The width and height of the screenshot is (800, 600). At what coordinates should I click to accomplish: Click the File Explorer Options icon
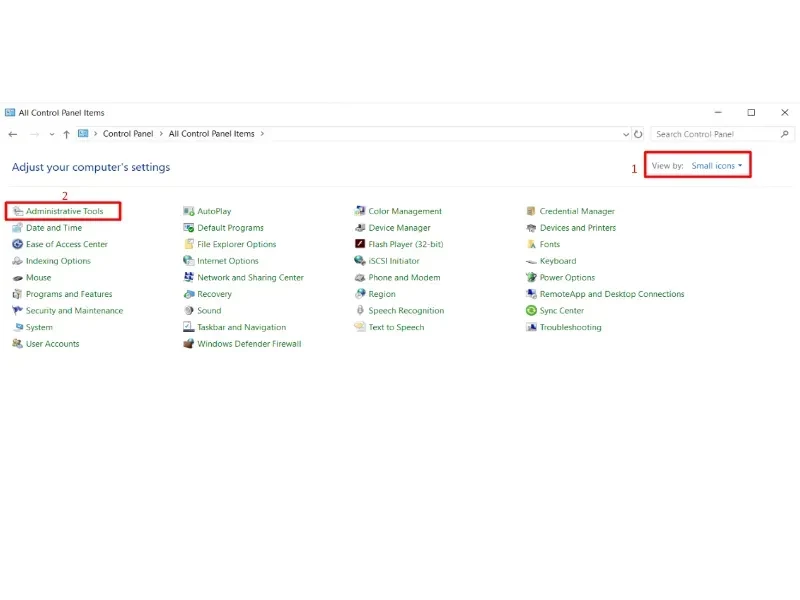click(189, 244)
